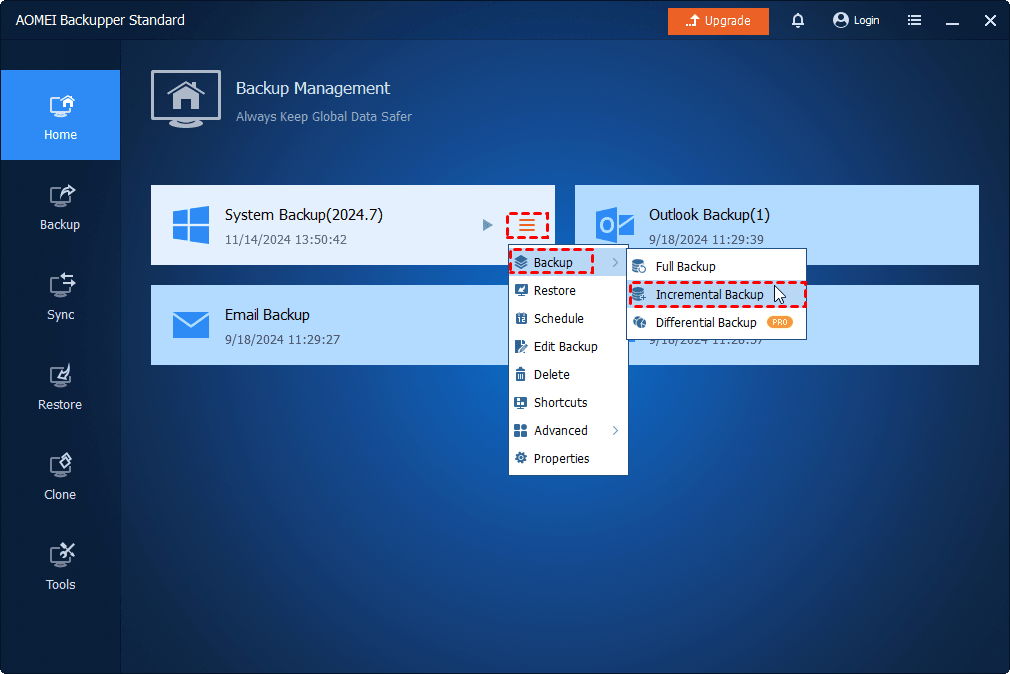
Task: Click the Properties gear icon
Action: (521, 458)
